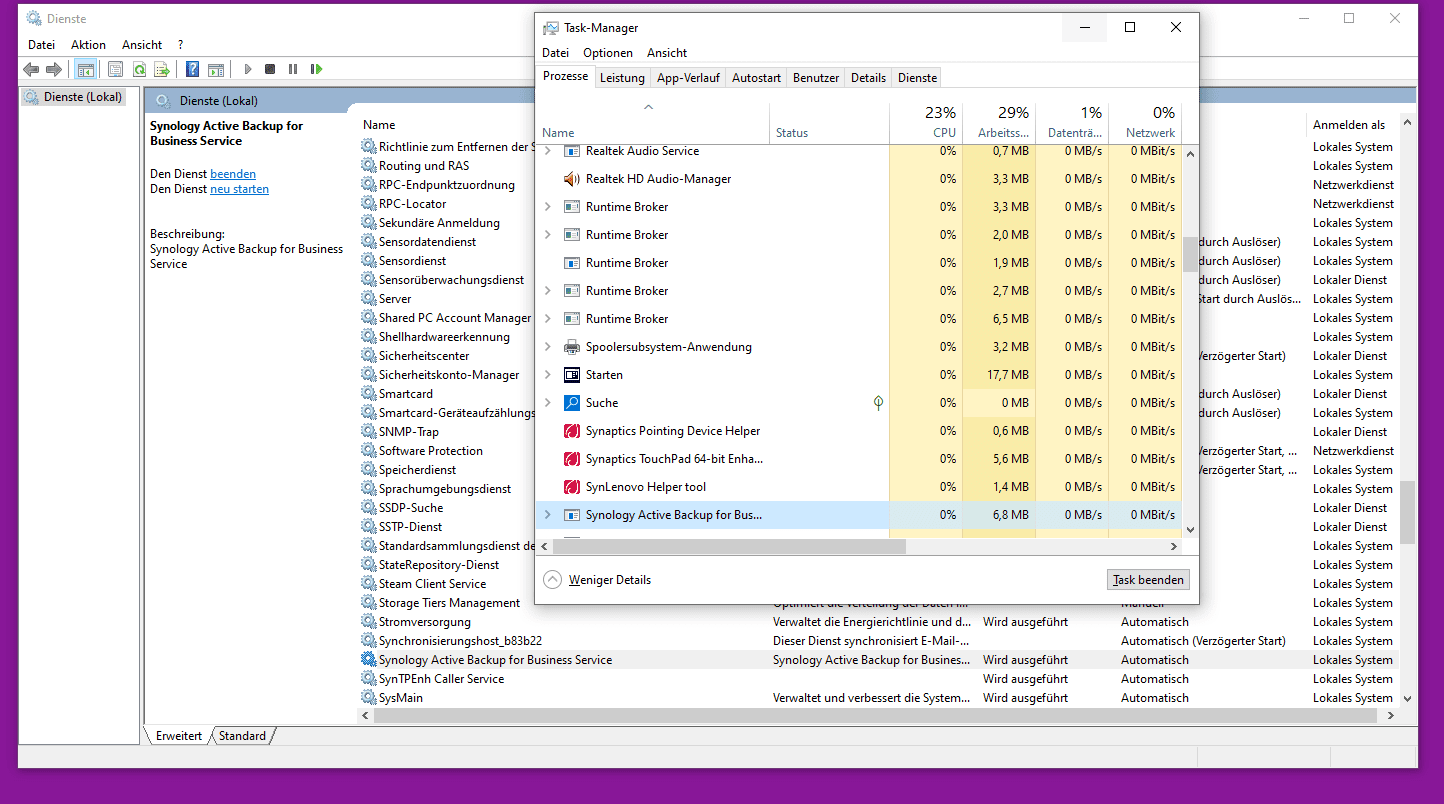Click the 'neu starten' service link
Viewport: 1444px width, 804px height.
coord(239,189)
